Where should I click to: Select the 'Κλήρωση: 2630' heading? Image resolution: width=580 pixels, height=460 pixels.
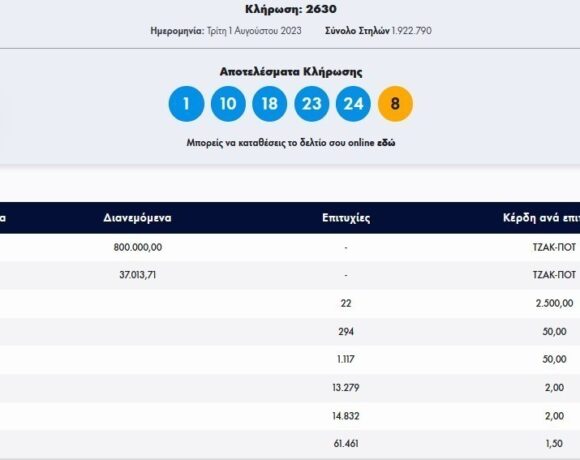click(291, 9)
